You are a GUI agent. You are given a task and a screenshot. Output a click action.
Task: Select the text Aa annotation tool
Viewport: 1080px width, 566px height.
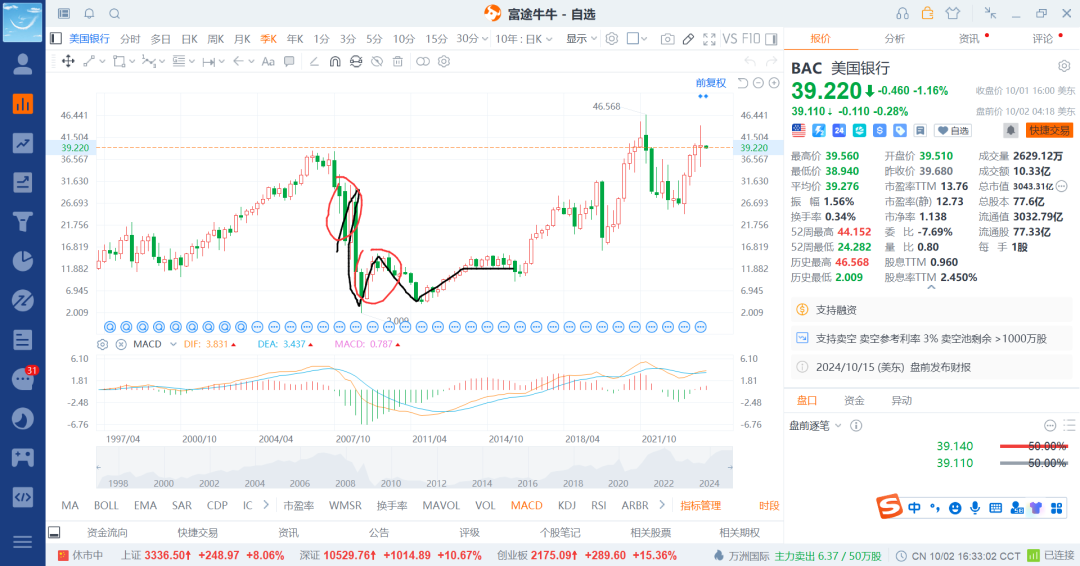(268, 61)
